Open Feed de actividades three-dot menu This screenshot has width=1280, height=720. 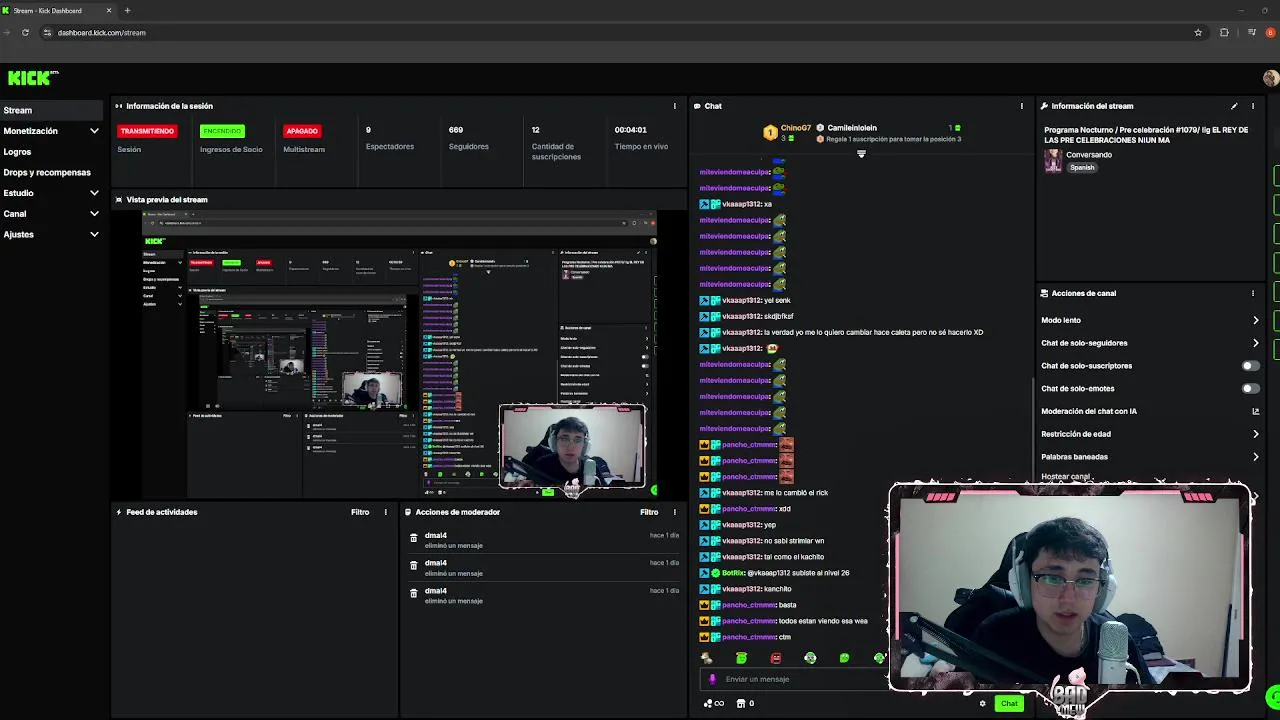(x=385, y=512)
